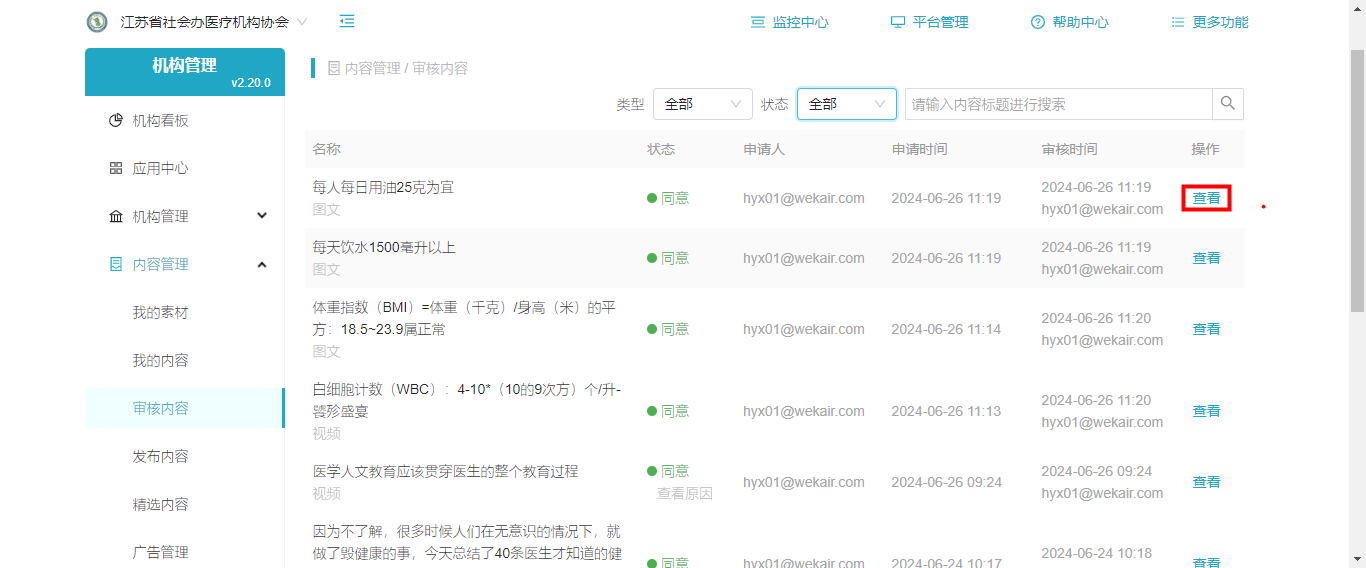Screen dimensions: 1366x568
Task: Click the 状态 column header
Action: 661,149
